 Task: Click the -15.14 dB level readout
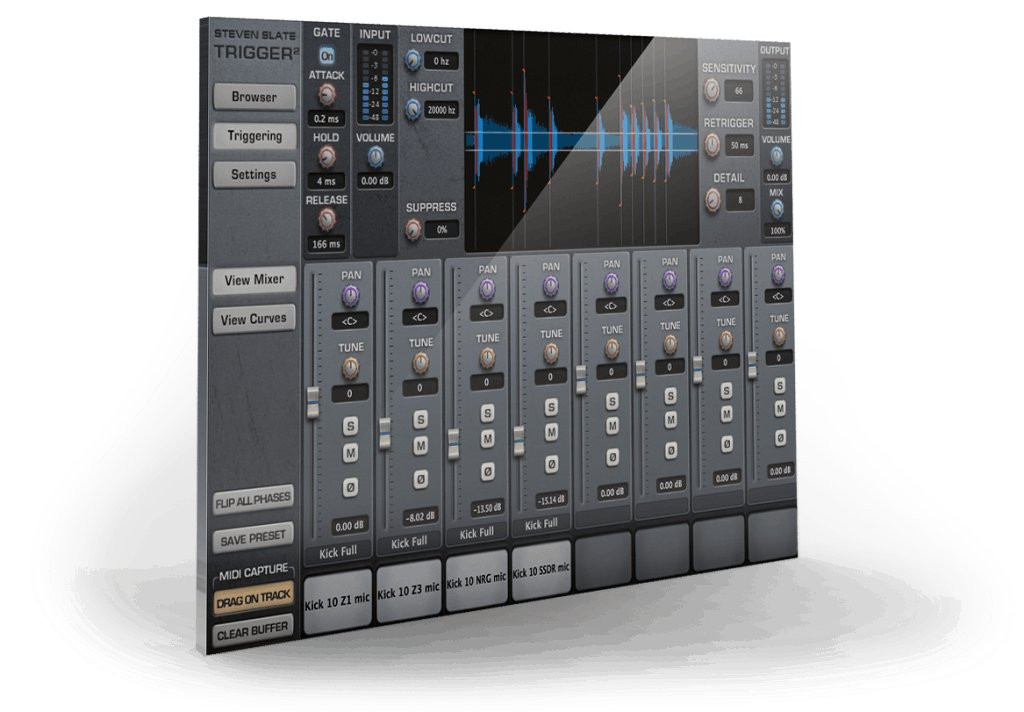[x=551, y=500]
